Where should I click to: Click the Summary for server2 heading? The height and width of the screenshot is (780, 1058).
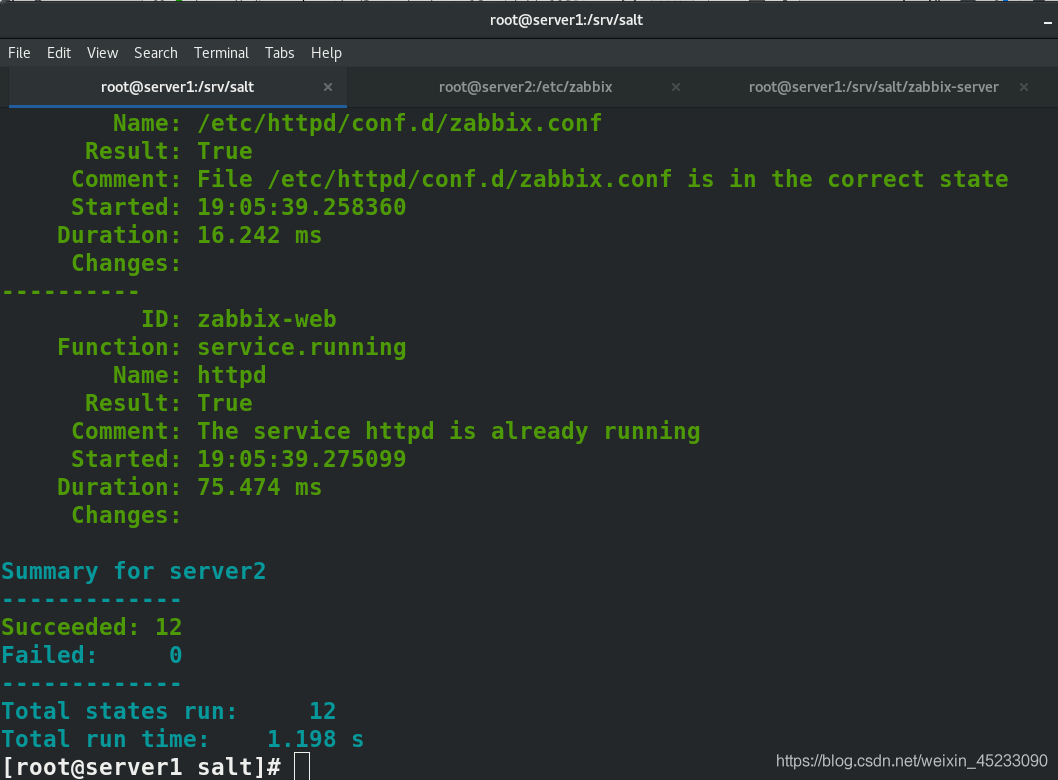point(134,572)
